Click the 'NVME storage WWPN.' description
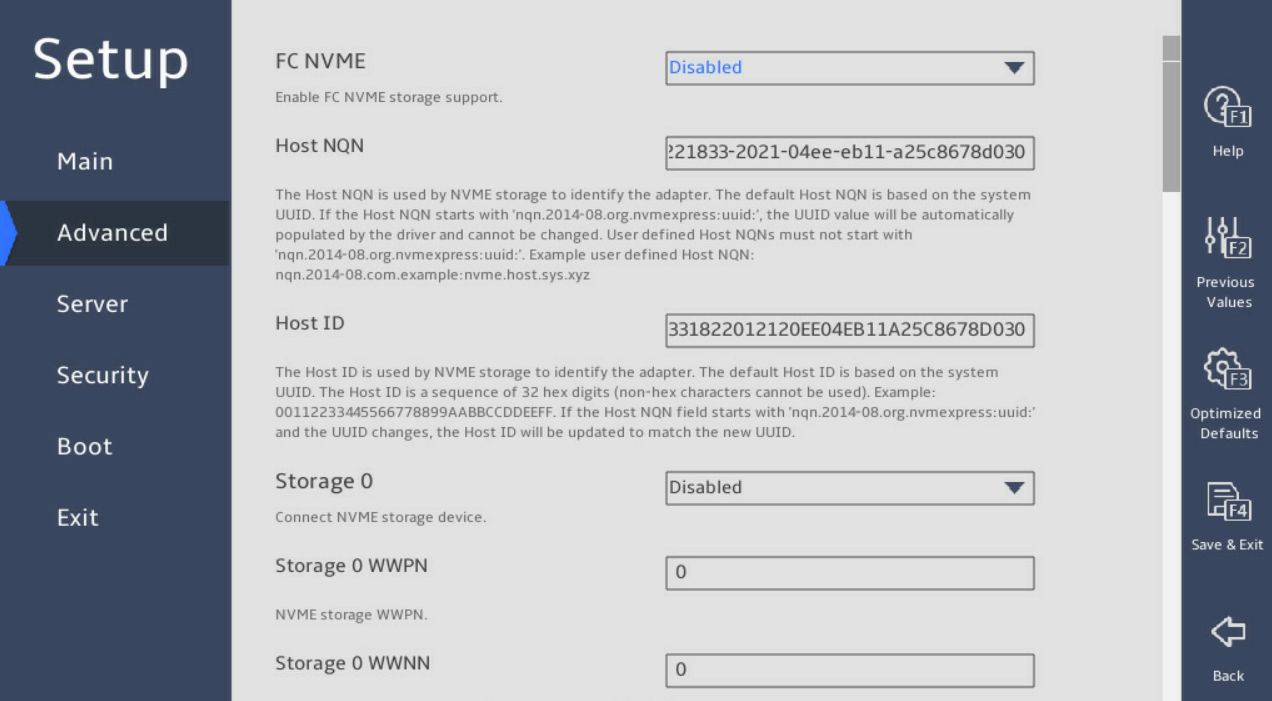The height and width of the screenshot is (701, 1272). [351, 615]
